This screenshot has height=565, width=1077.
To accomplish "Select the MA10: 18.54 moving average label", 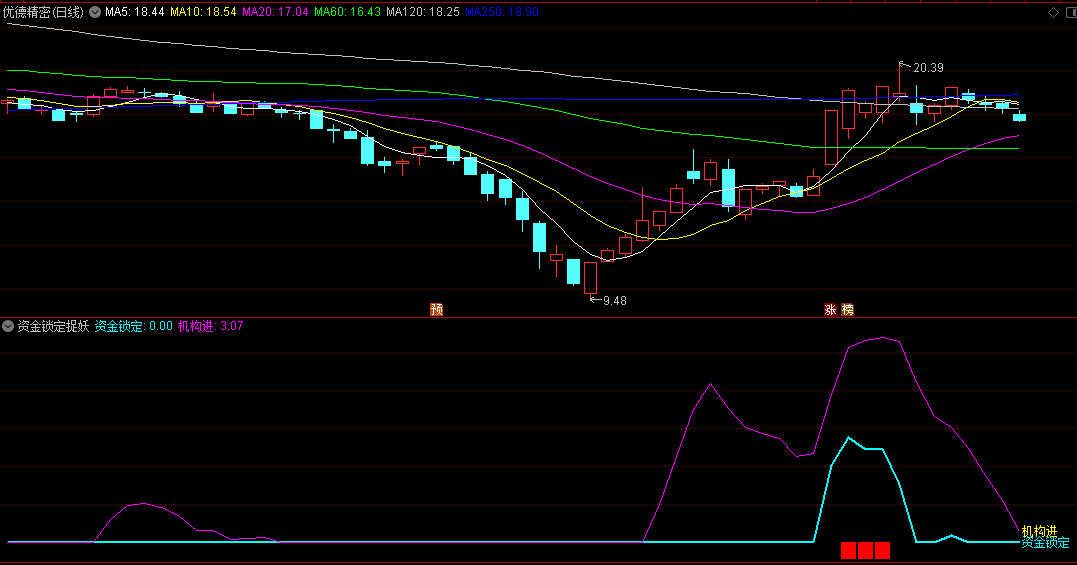I will (x=203, y=12).
